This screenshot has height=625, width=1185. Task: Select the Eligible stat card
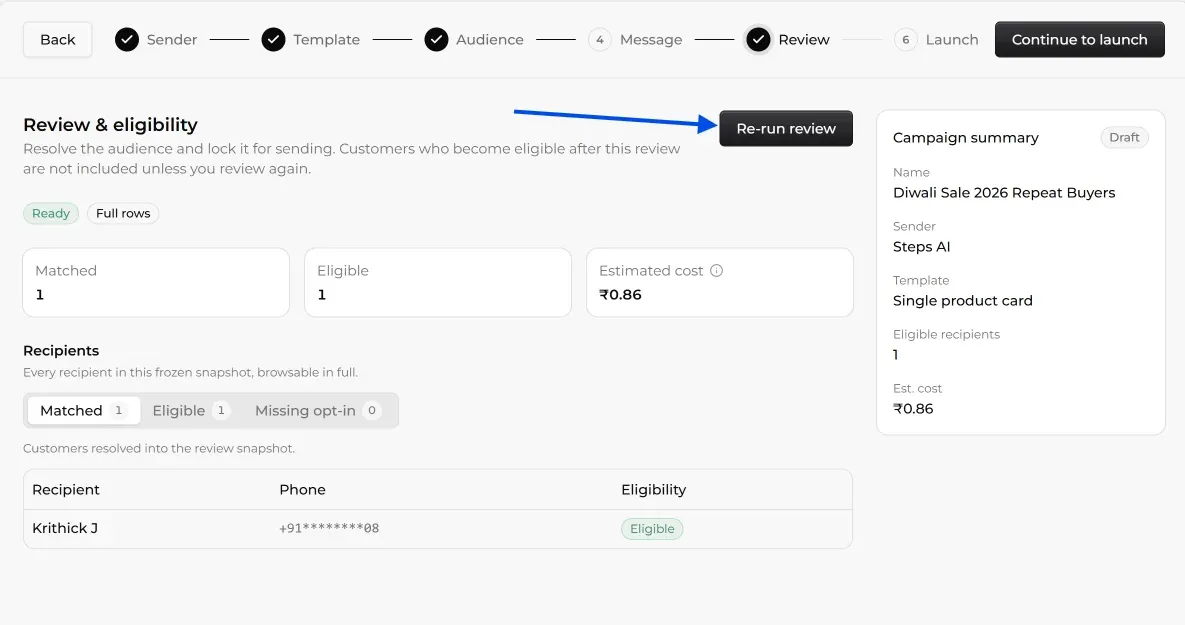pos(438,283)
